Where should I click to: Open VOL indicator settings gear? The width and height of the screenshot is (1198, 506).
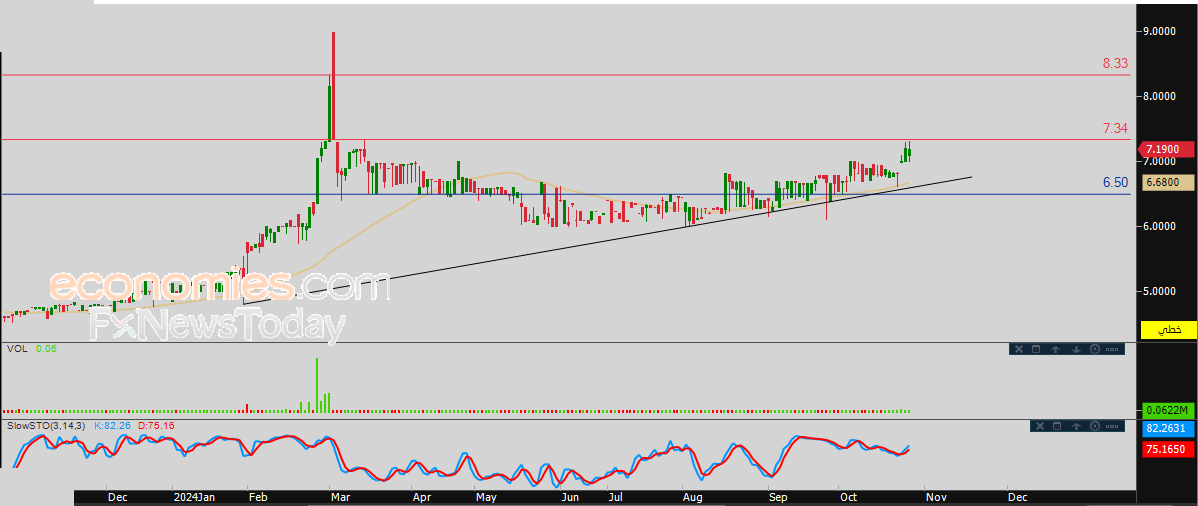click(x=1095, y=349)
